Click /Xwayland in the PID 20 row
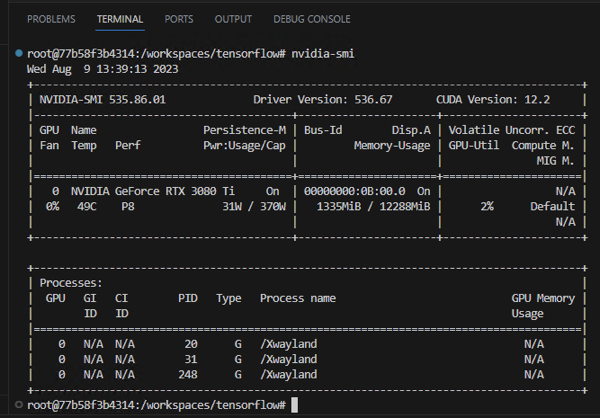600x418 pixels. pos(289,344)
